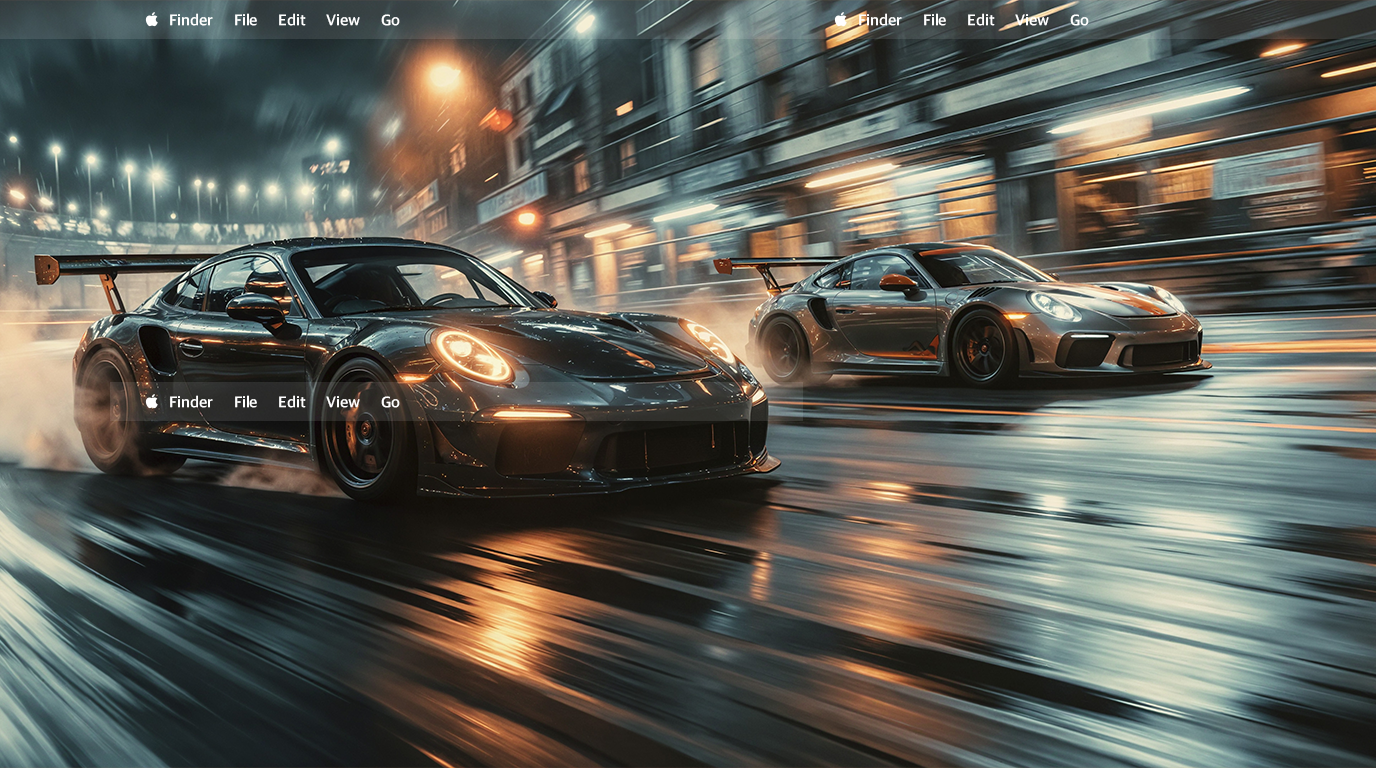Open Apple menu in menu bar over night sky

[x=152, y=20]
